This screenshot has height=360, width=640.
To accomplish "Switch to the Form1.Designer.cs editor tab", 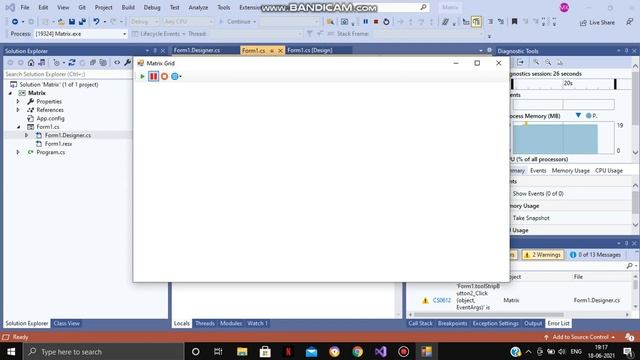I will tap(197, 50).
